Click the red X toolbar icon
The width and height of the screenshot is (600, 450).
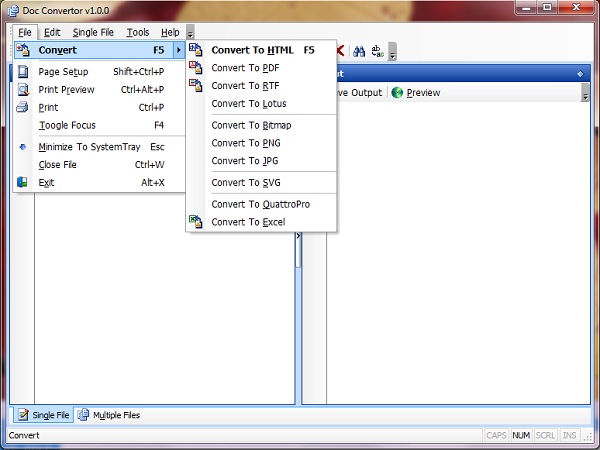pos(340,51)
